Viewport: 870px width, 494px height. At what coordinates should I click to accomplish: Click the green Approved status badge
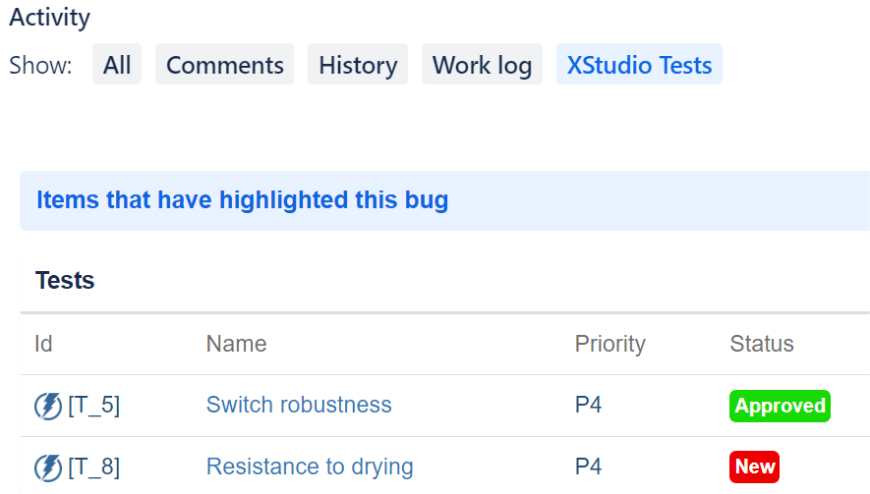coord(780,406)
